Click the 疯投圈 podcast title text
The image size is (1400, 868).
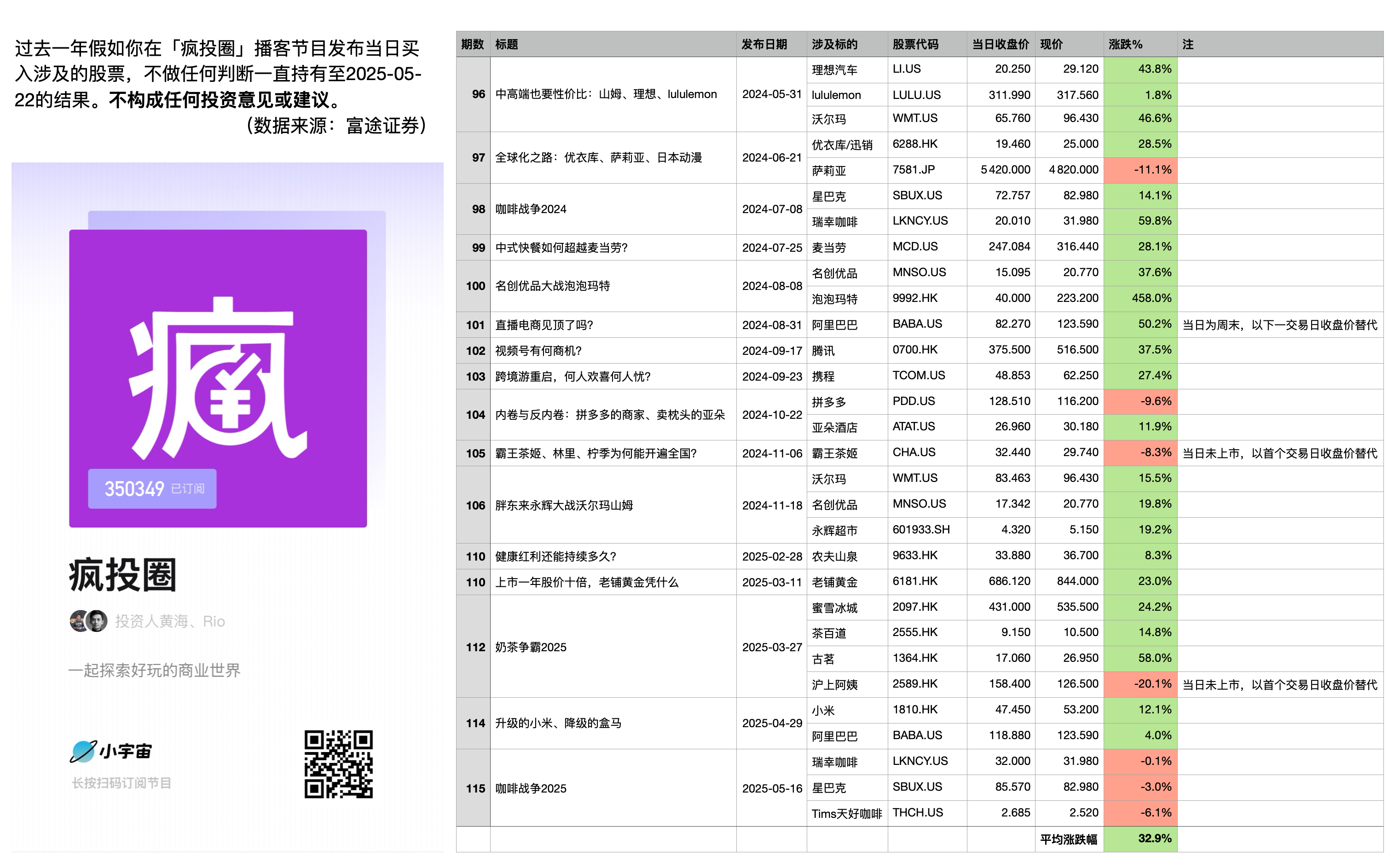[122, 575]
